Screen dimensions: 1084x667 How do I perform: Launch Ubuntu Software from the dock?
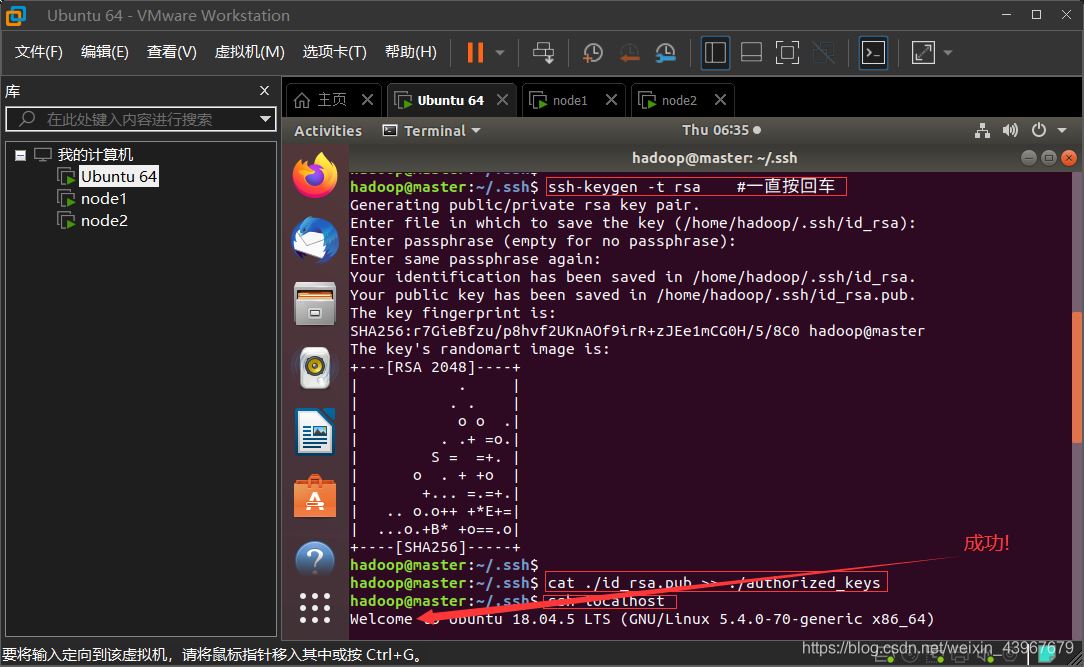(x=315, y=496)
